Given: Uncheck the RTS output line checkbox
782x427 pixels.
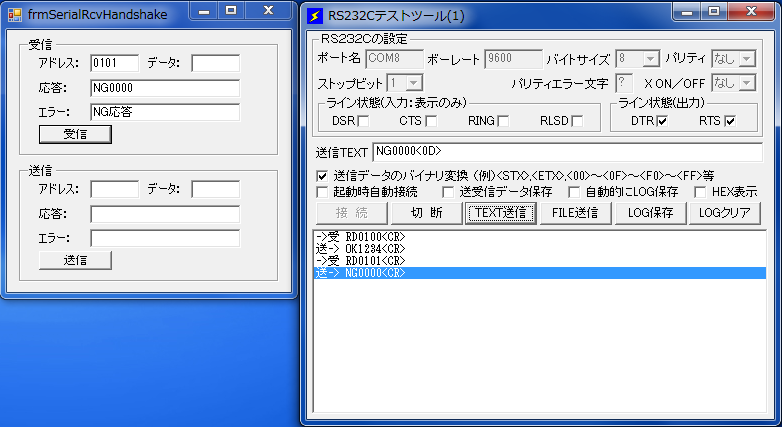Looking at the screenshot, I should (730, 121).
